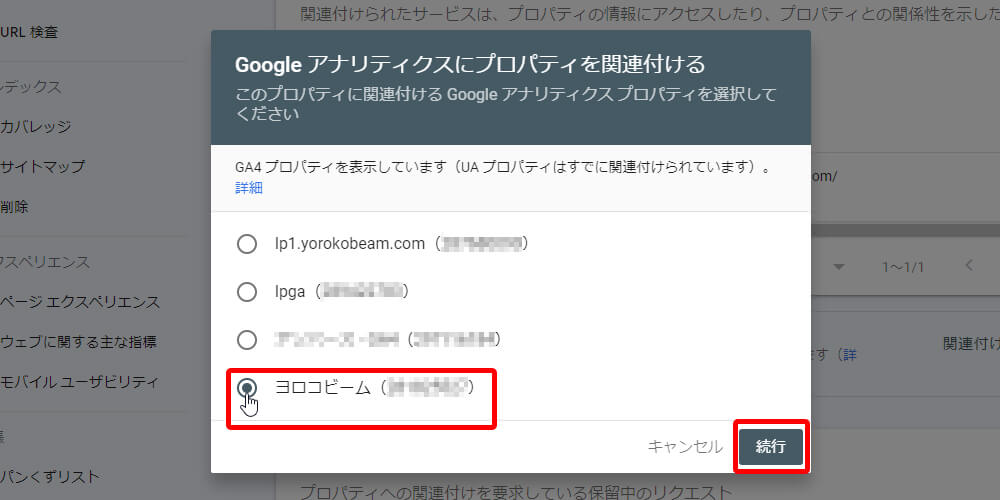Expand the rows-per-page dropdown arrow
Image resolution: width=1000 pixels, height=500 pixels.
point(839,267)
